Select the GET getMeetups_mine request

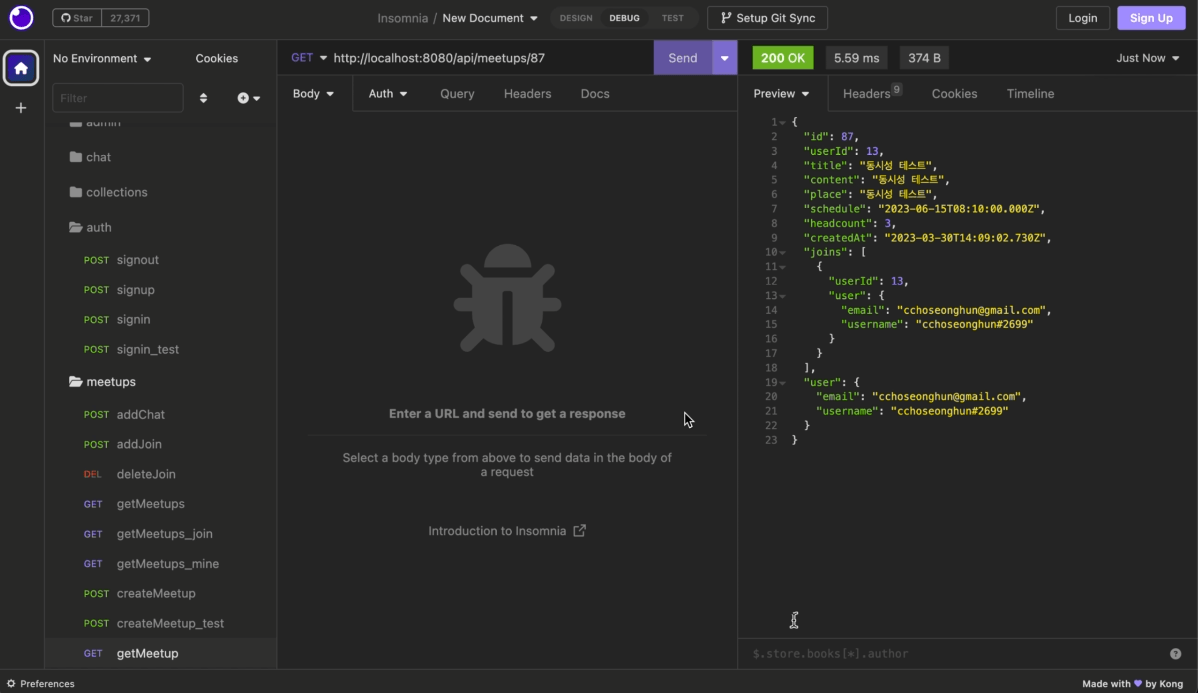pyautogui.click(x=160, y=563)
